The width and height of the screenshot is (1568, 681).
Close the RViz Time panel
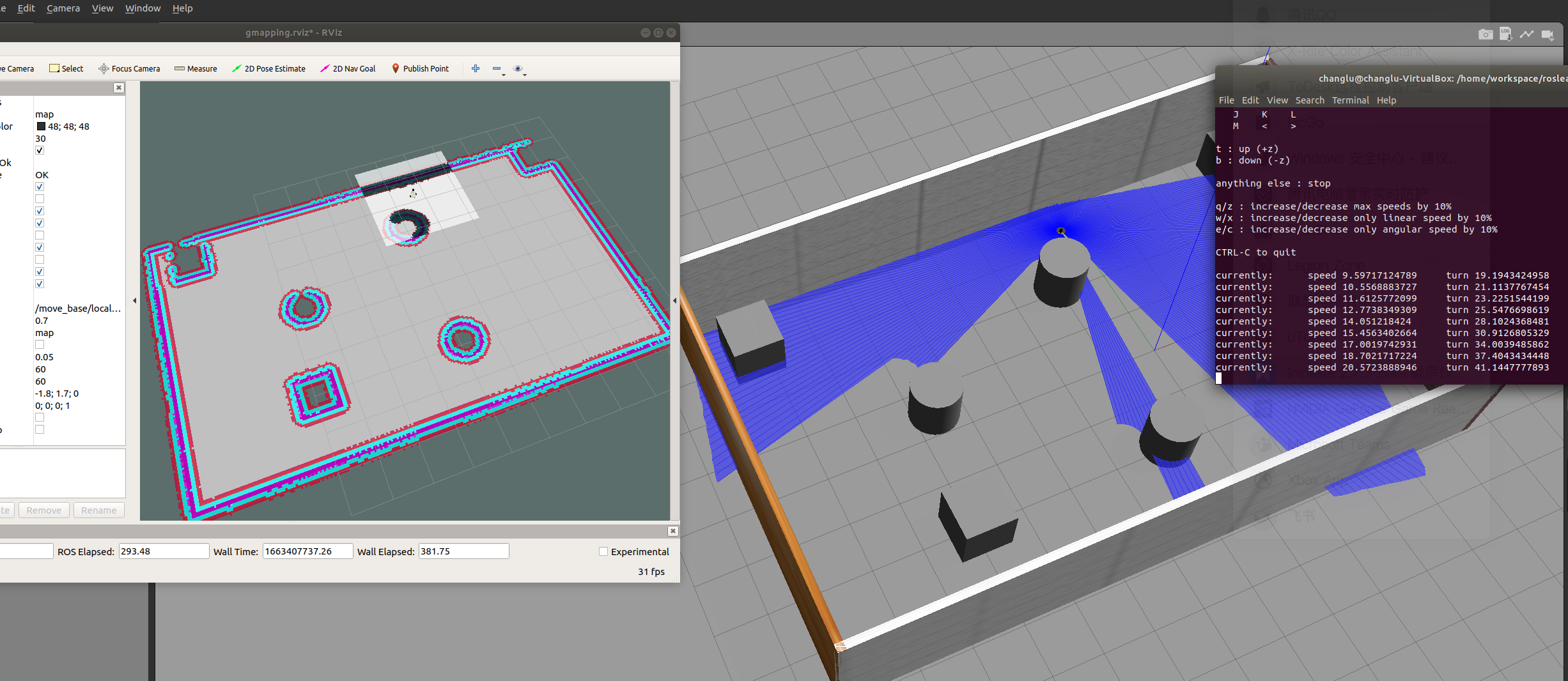672,531
